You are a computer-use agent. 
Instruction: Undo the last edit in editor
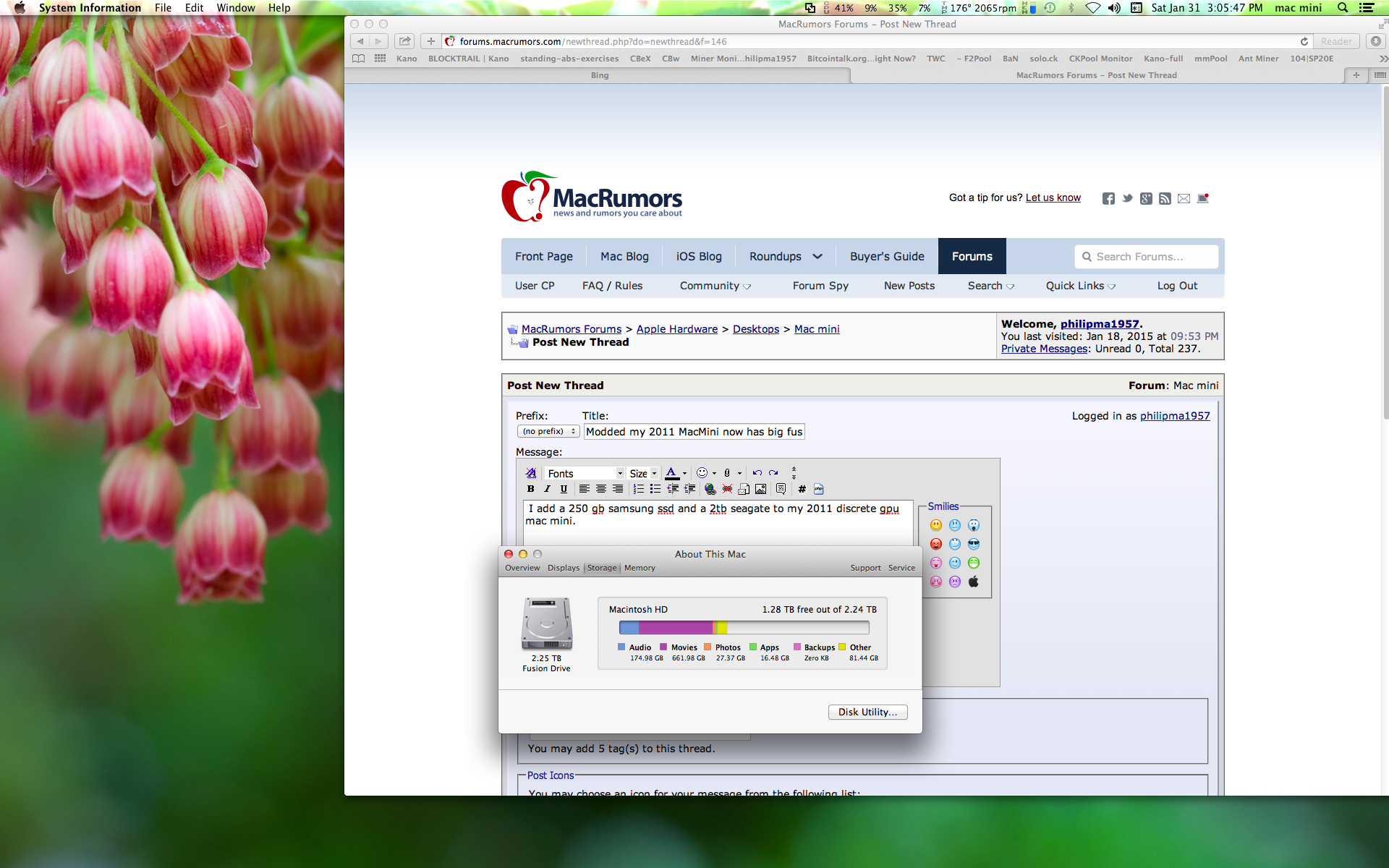757,473
